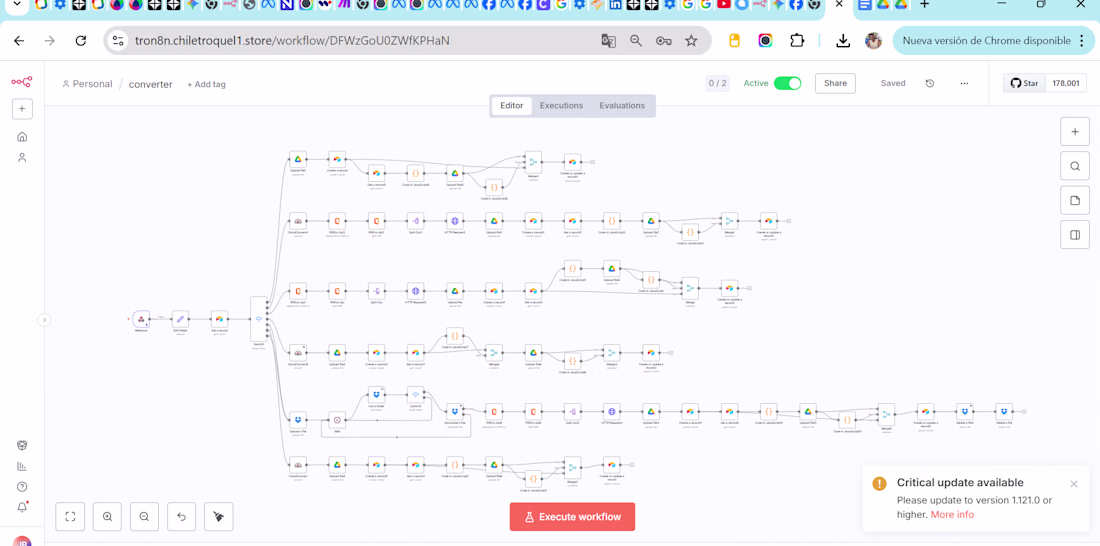The width and height of the screenshot is (1100, 546).
Task: Click the tidy up workflow broom icon
Action: click(x=219, y=517)
